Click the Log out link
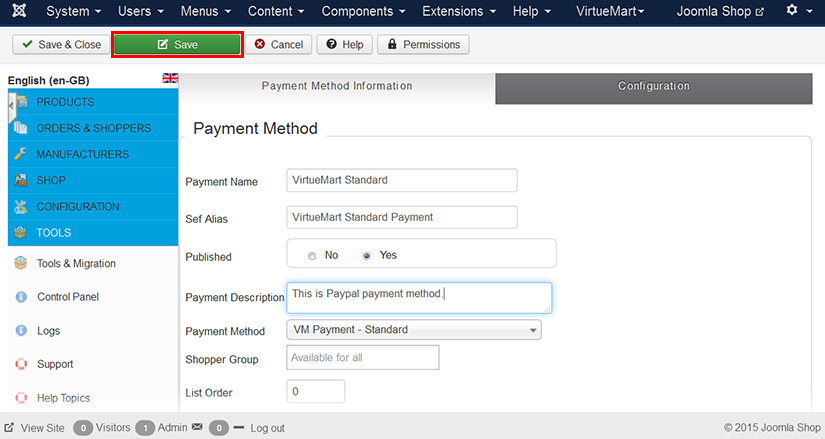 point(267,428)
